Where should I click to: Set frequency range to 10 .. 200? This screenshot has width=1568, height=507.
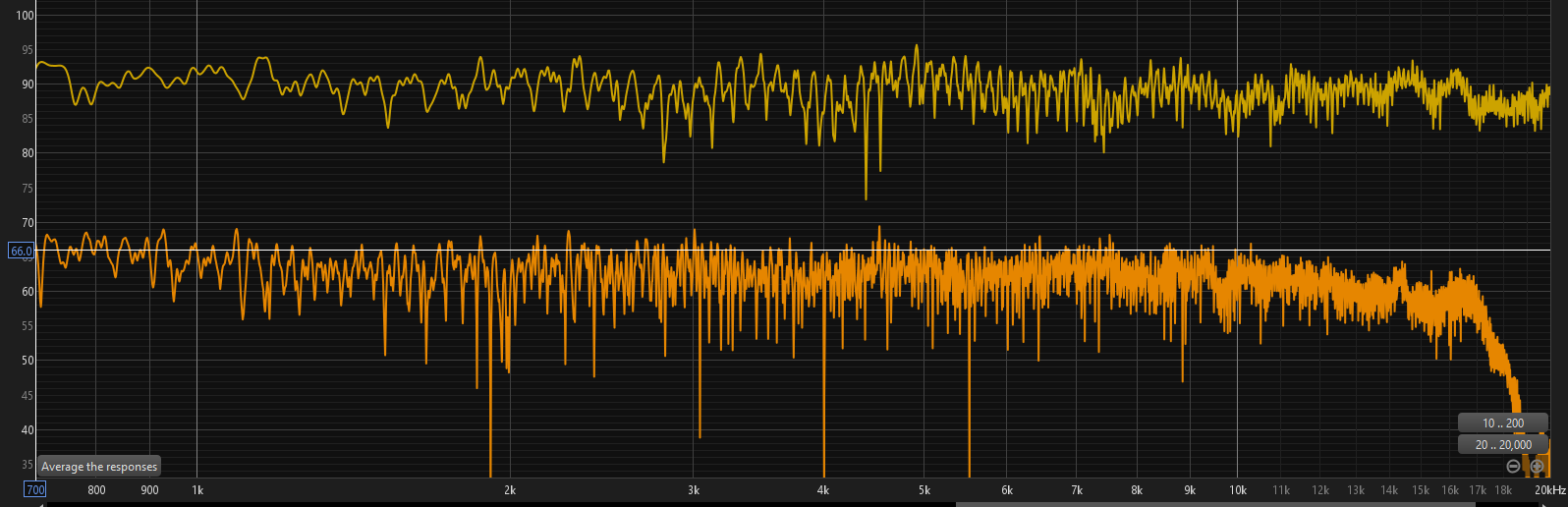coord(1503,422)
